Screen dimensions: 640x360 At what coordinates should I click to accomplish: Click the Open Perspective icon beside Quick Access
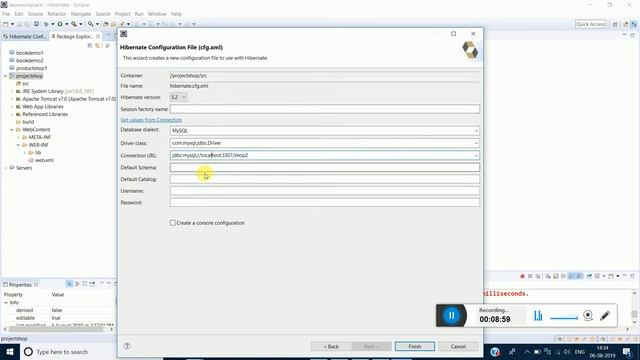(x=615, y=24)
